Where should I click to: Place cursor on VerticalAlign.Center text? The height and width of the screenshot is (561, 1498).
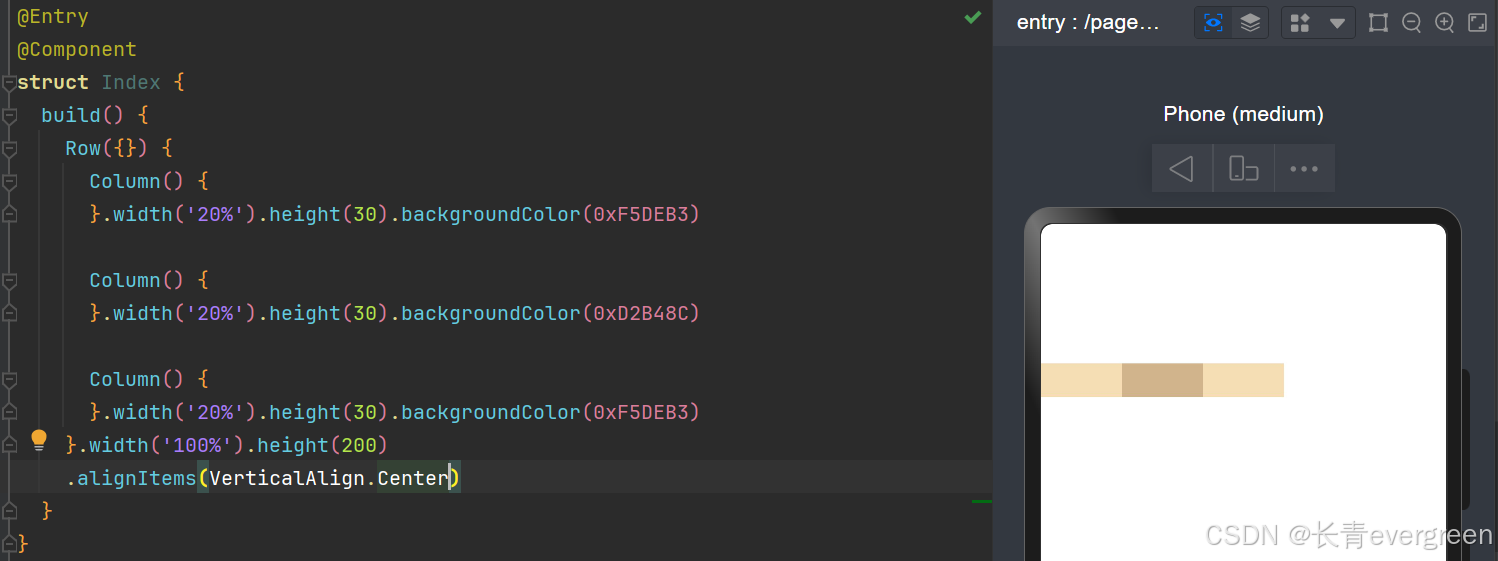[x=329, y=478]
